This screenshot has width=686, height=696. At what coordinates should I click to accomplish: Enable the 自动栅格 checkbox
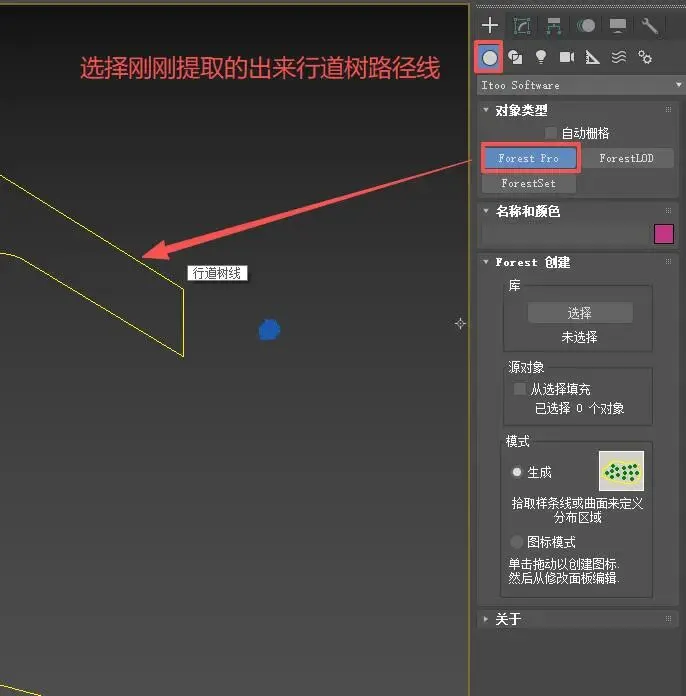click(551, 133)
